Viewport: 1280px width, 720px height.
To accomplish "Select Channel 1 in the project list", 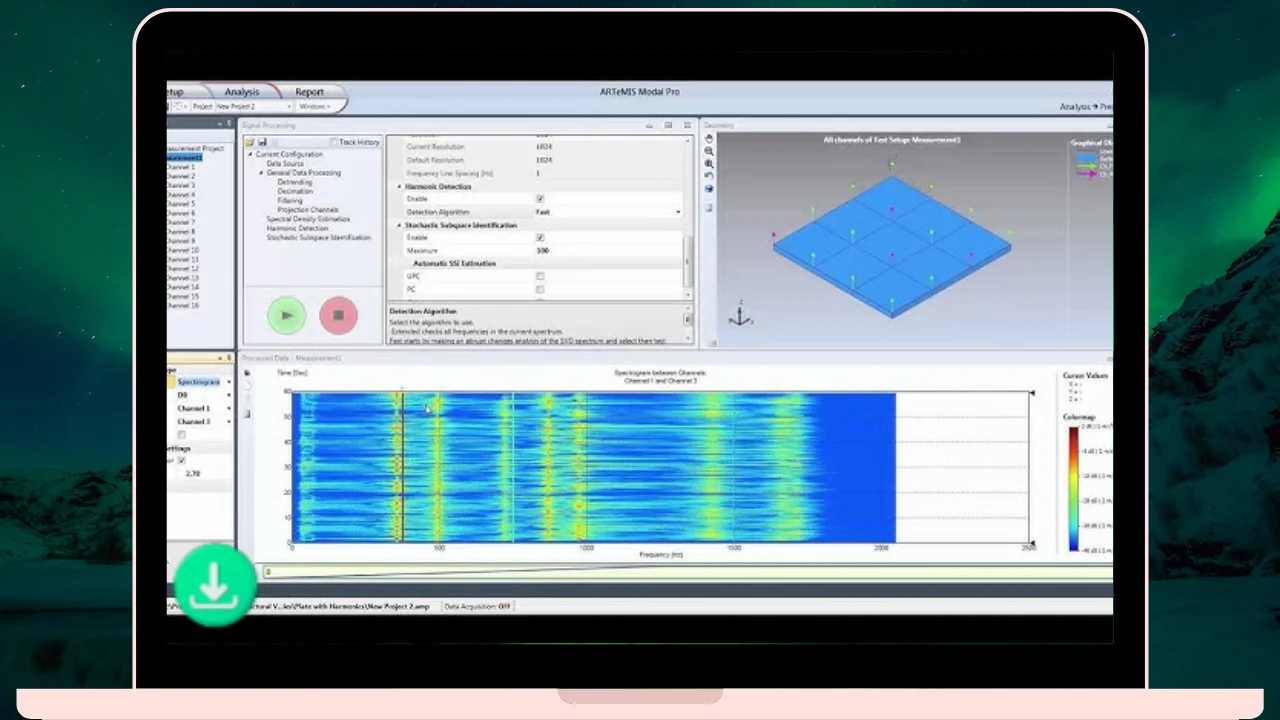I will (x=181, y=167).
